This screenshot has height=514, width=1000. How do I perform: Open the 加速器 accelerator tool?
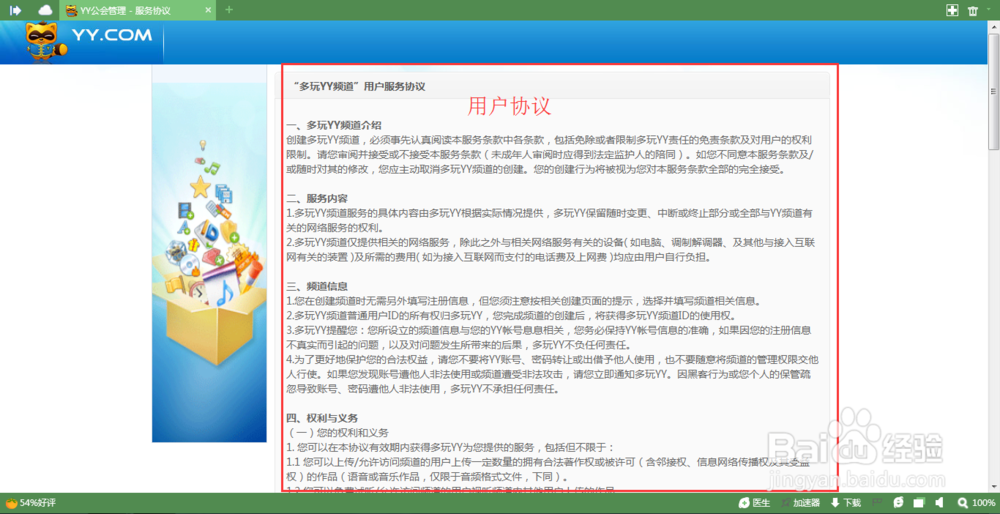pos(801,503)
